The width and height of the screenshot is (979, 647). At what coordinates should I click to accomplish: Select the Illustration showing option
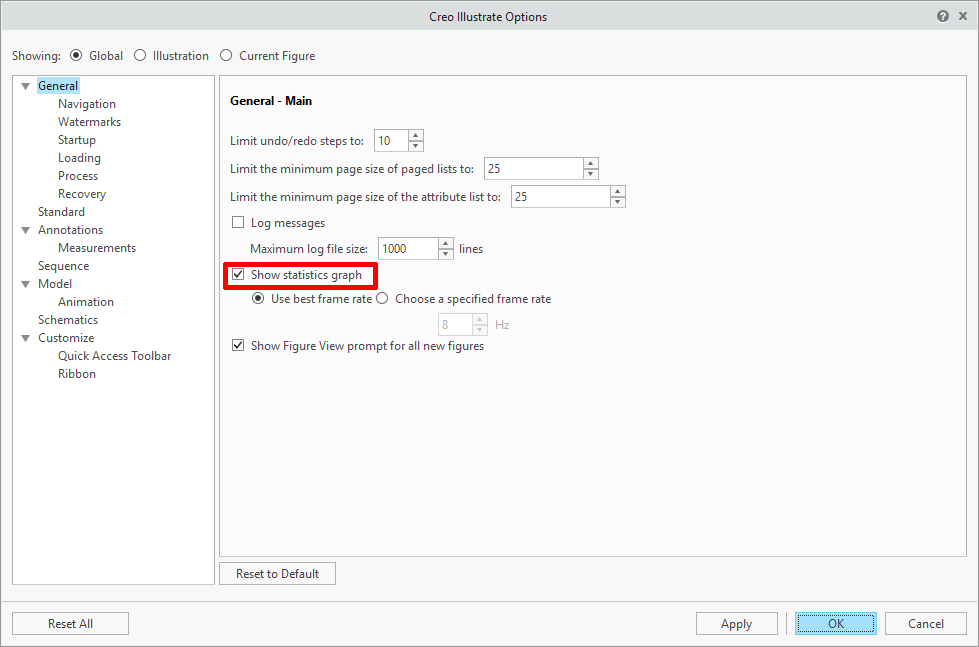(x=140, y=56)
